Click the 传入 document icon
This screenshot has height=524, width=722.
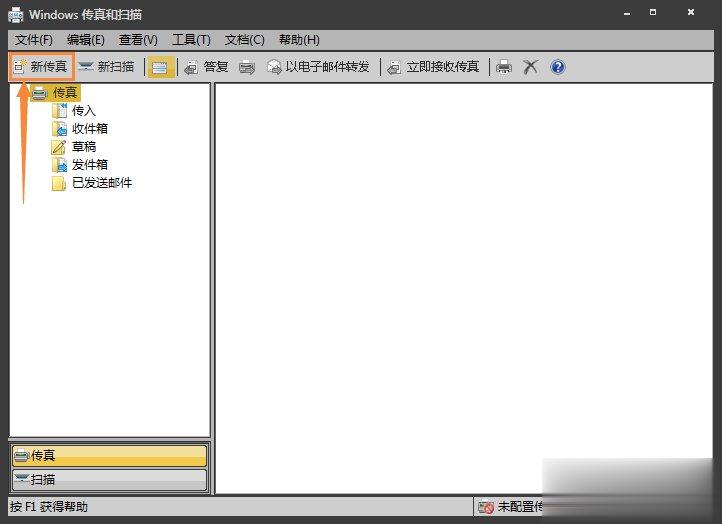click(x=59, y=111)
